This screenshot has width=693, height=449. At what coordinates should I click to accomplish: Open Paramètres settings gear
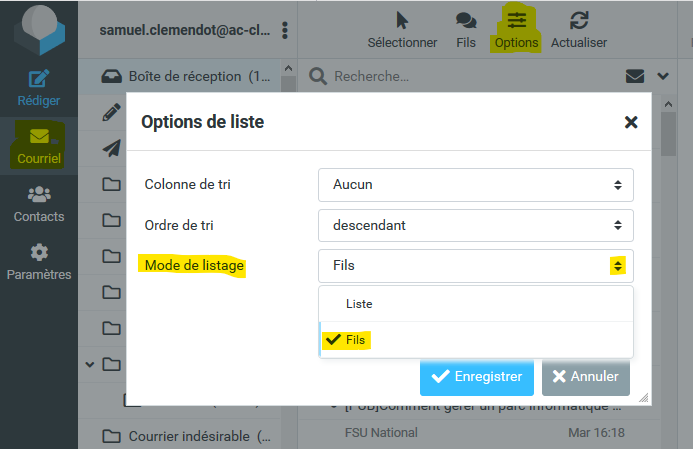pos(39,253)
